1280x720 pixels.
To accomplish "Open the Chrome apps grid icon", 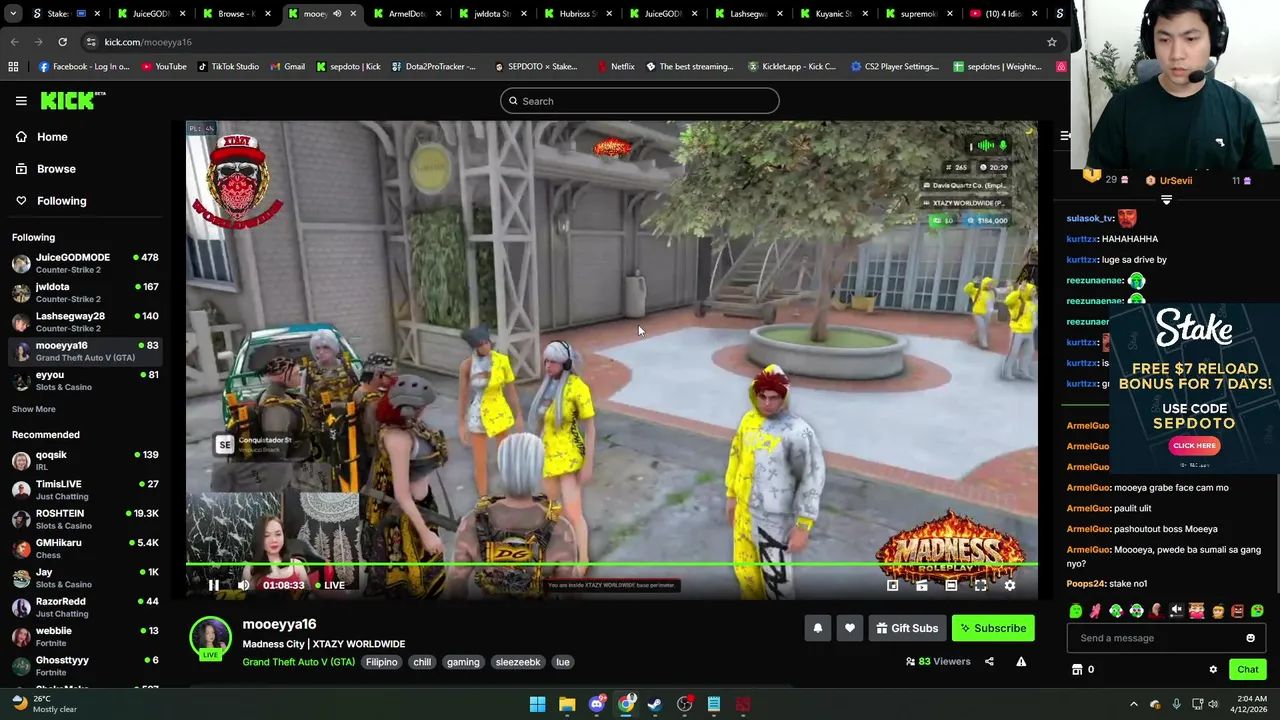I will click(13, 67).
